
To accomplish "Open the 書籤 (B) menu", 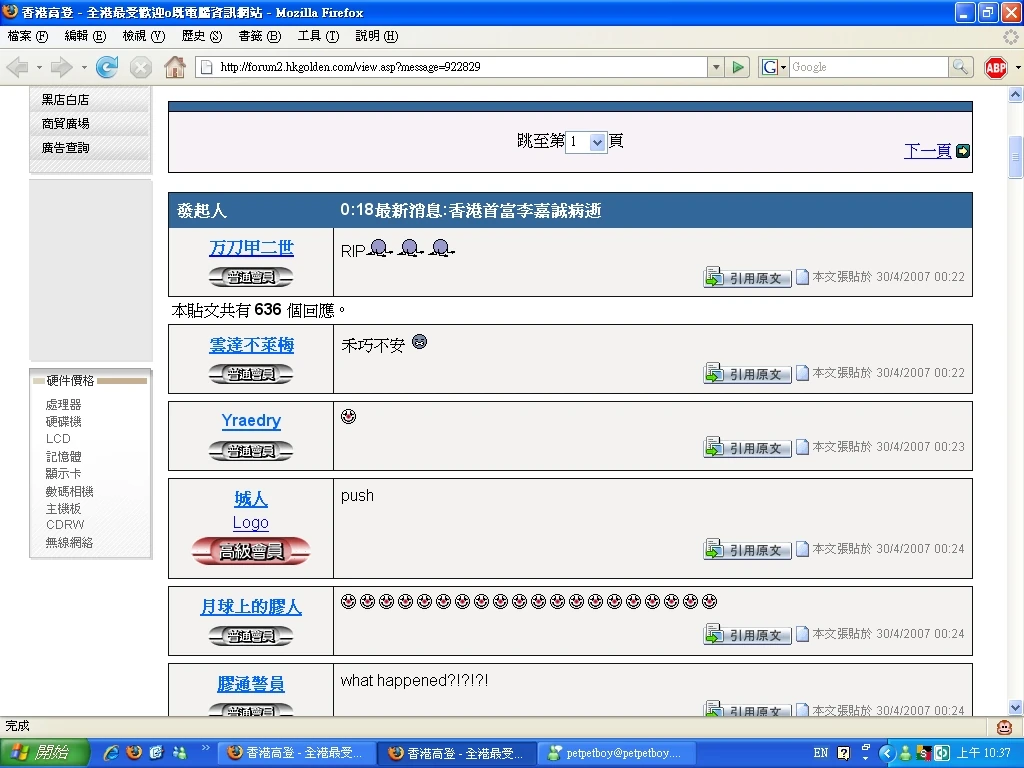I will tap(259, 36).
